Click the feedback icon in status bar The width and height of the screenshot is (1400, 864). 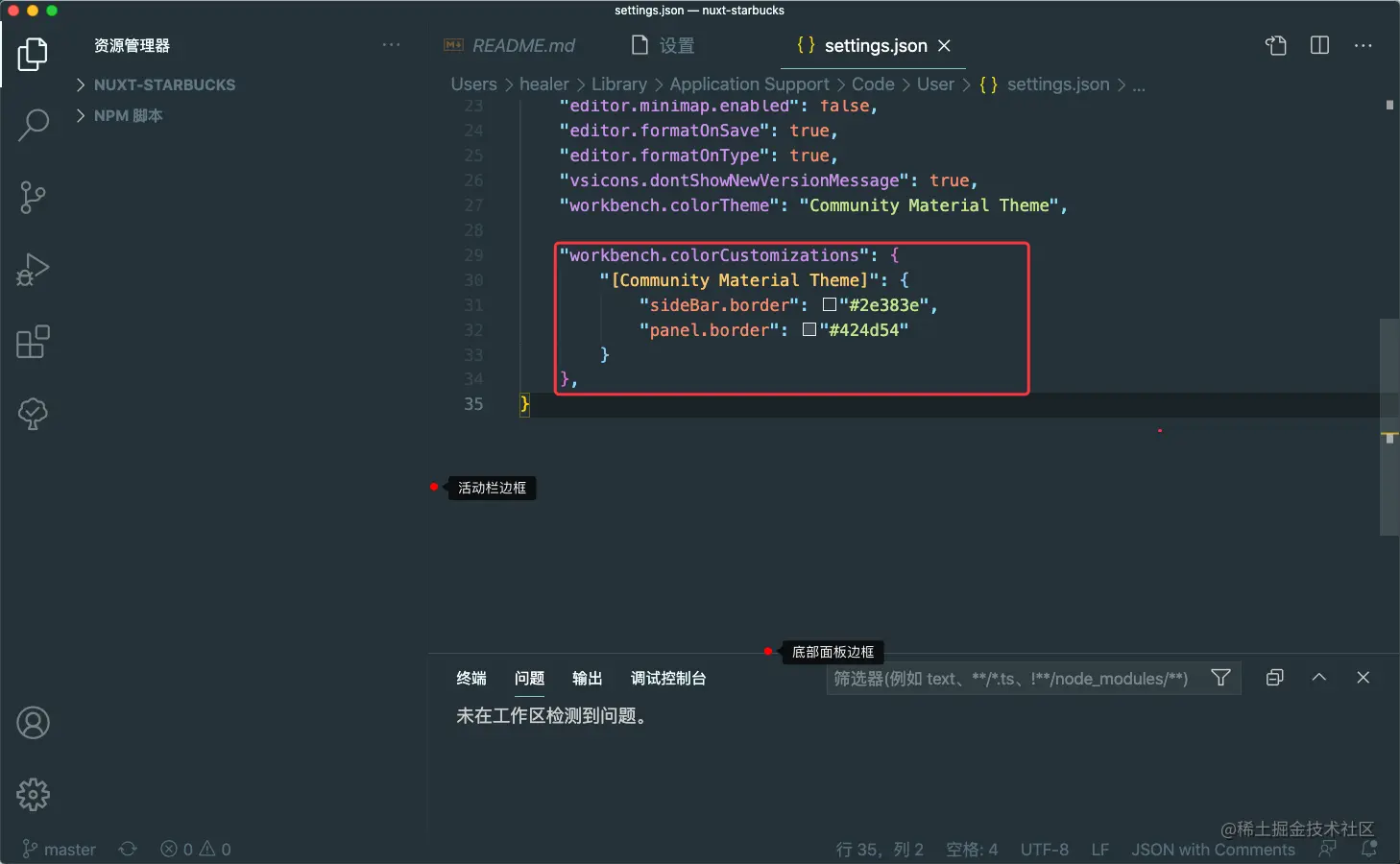(1328, 849)
